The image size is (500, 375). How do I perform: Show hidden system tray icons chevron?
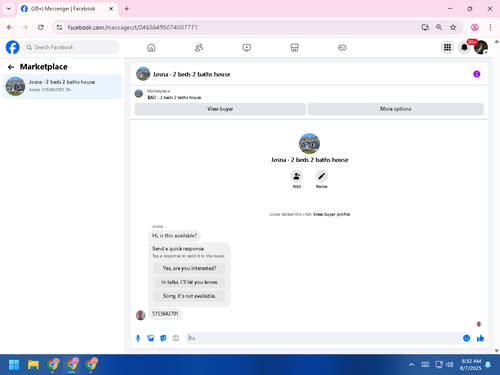coord(411,365)
